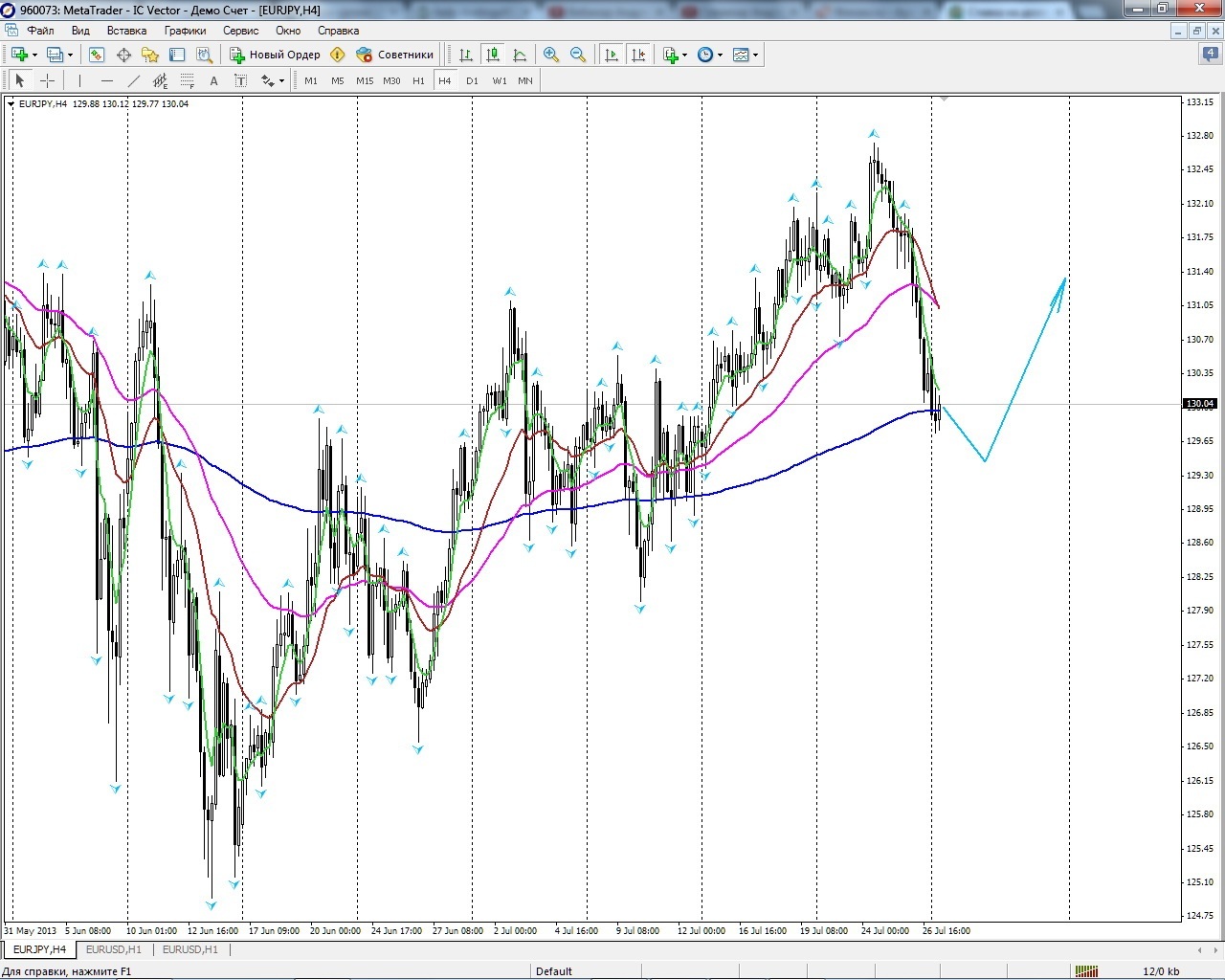This screenshot has height=980, width=1225.
Task: Expand the indicators list dropdown
Action: tap(685, 56)
